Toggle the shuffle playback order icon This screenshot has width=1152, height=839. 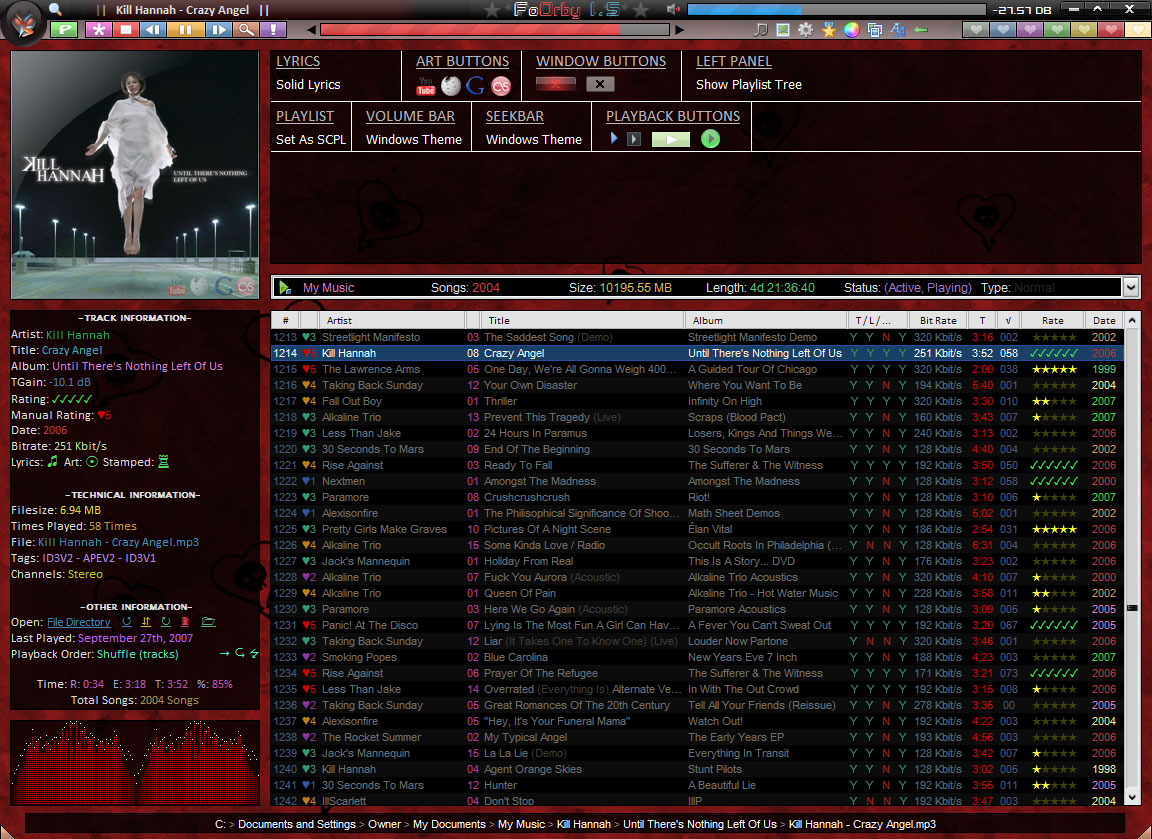pos(254,654)
